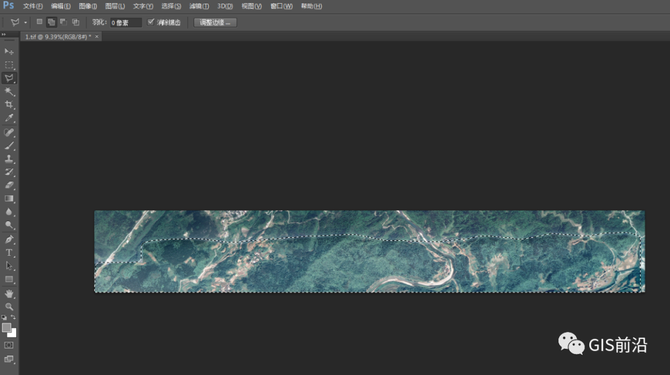Image resolution: width=670 pixels, height=375 pixels.
Task: Expand the collapsed toolbox panel arrows
Action: (x=4, y=34)
